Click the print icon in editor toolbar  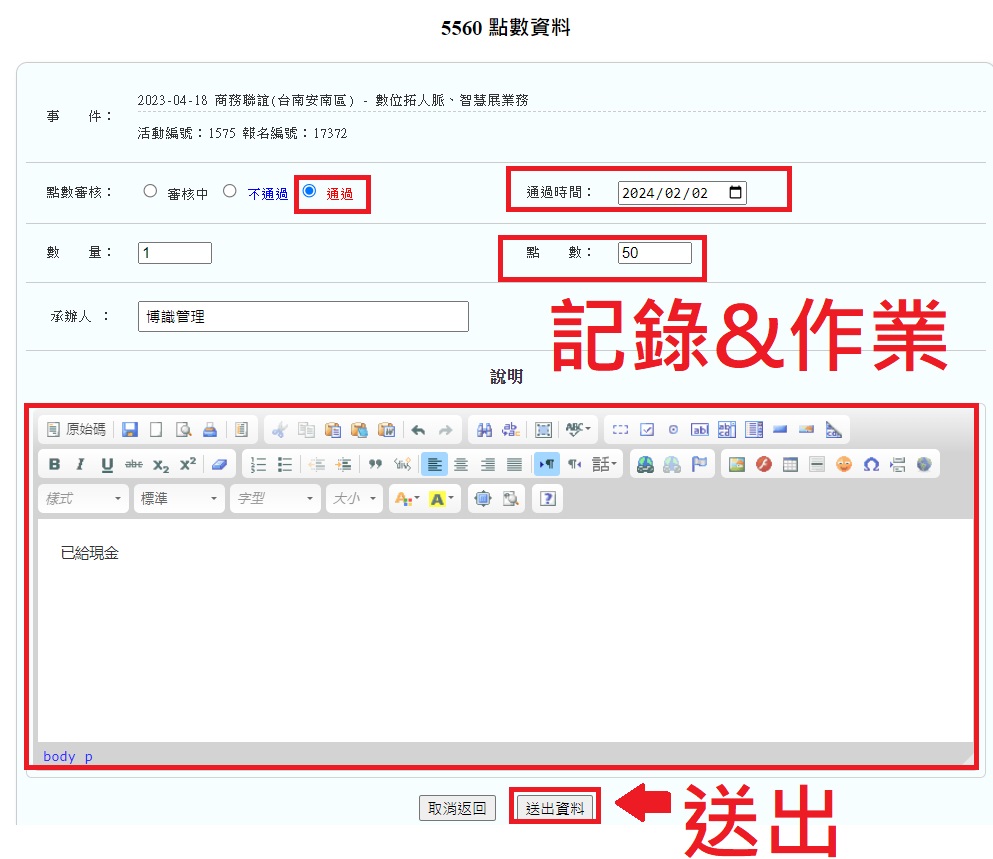[210, 430]
